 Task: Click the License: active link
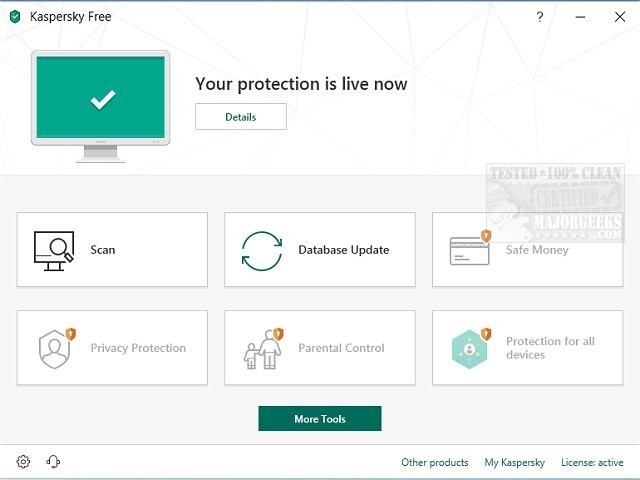click(x=592, y=463)
